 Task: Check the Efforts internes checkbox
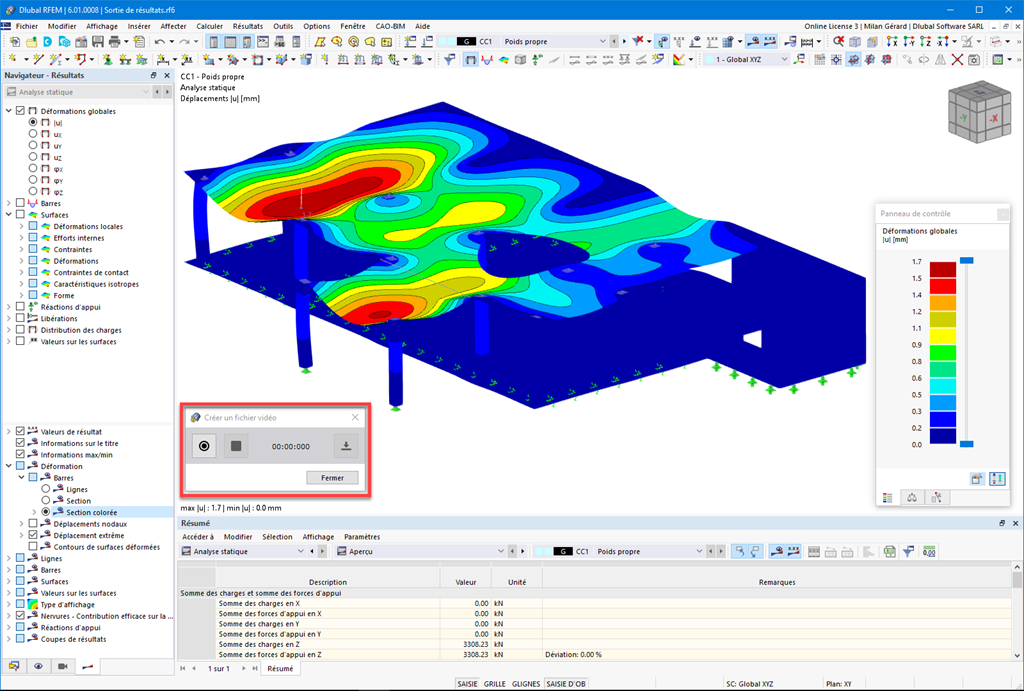pyautogui.click(x=33, y=238)
